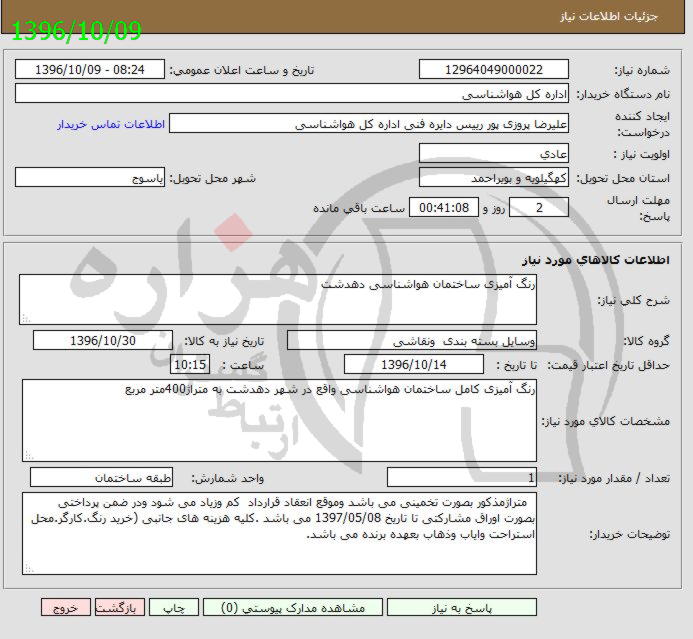Click the نام دستگاه خریدار label
Image resolution: width=693 pixels, height=639 pixels.
coord(623,94)
